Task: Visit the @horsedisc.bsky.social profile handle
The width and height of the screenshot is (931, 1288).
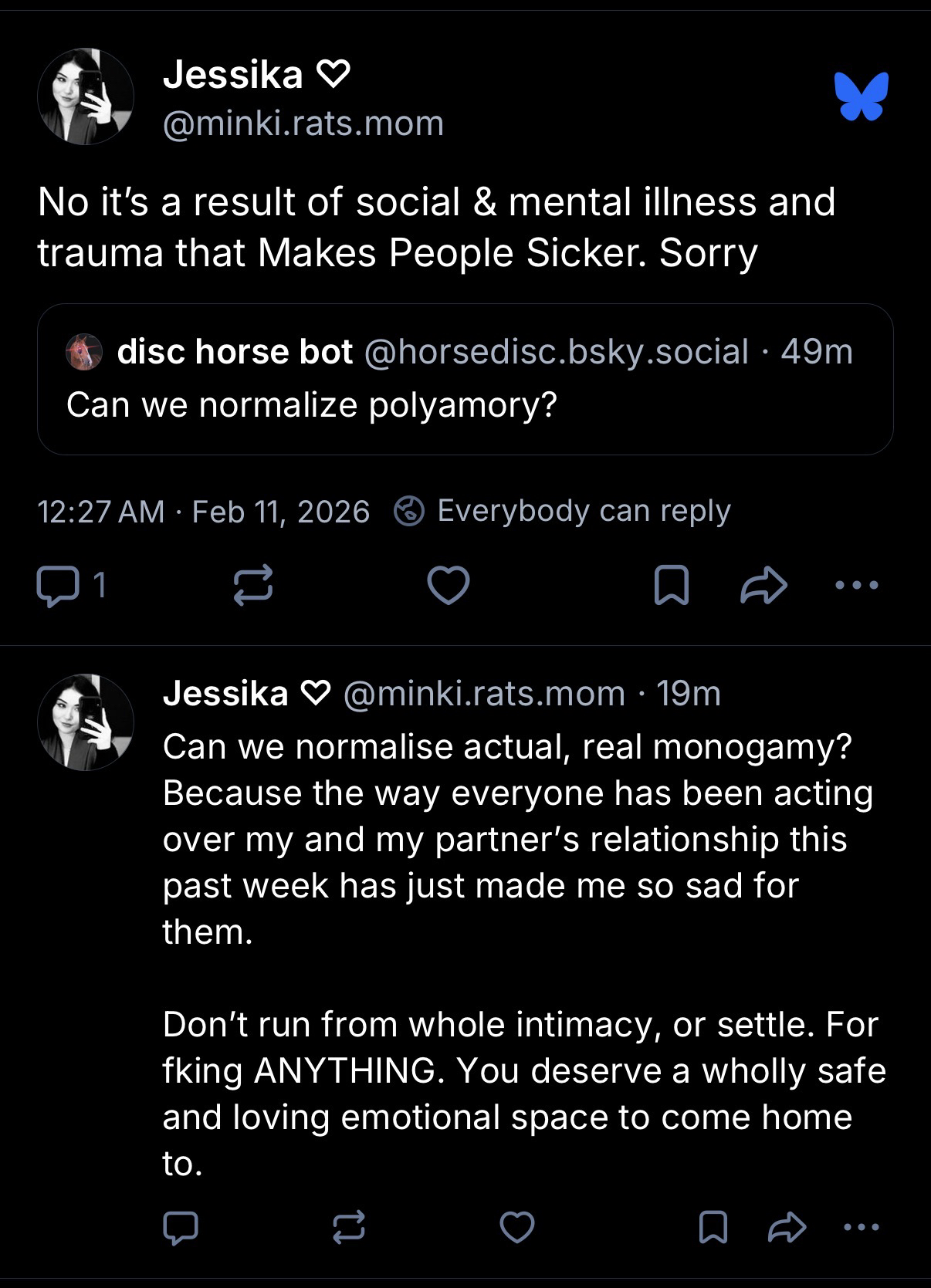Action: coord(556,352)
